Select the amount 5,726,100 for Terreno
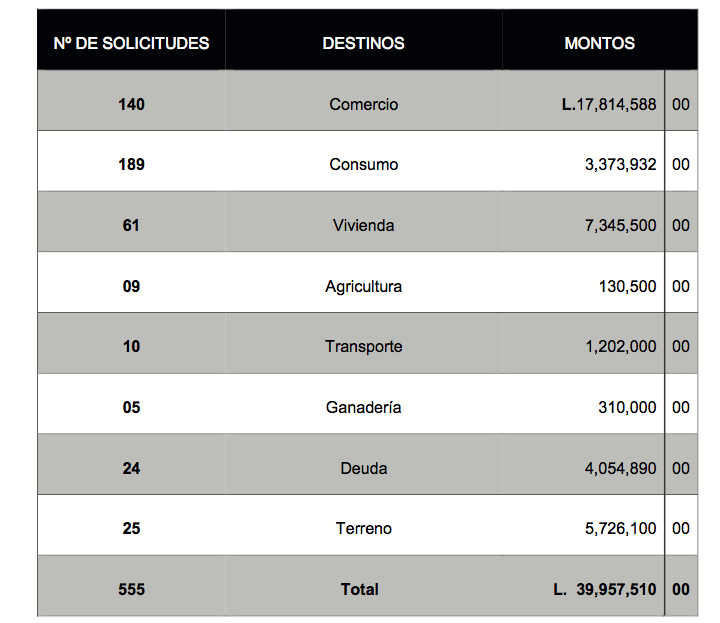Image resolution: width=720 pixels, height=623 pixels. [x=620, y=528]
